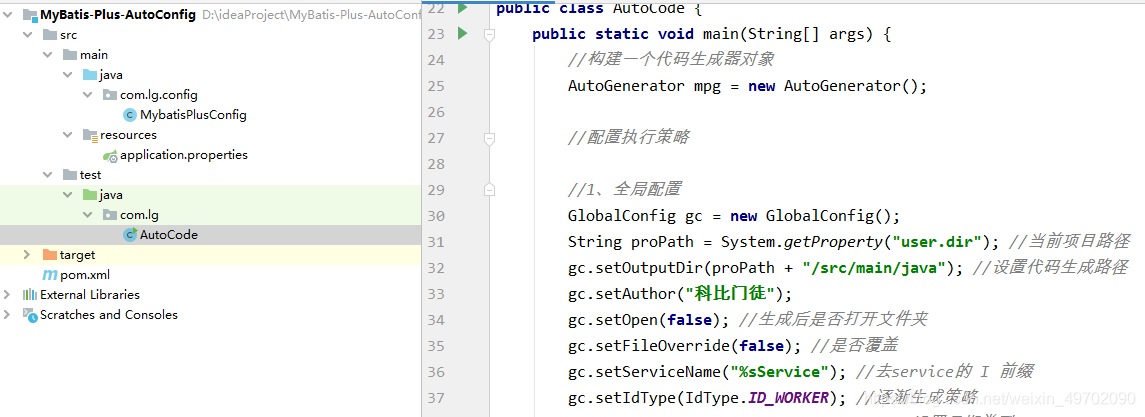Image resolution: width=1145 pixels, height=417 pixels.
Task: Expand External Libraries node
Action: [7, 295]
